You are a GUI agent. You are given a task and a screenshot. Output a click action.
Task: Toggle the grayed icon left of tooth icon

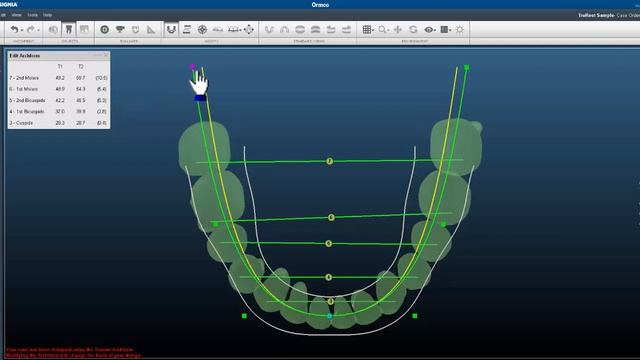pos(53,29)
